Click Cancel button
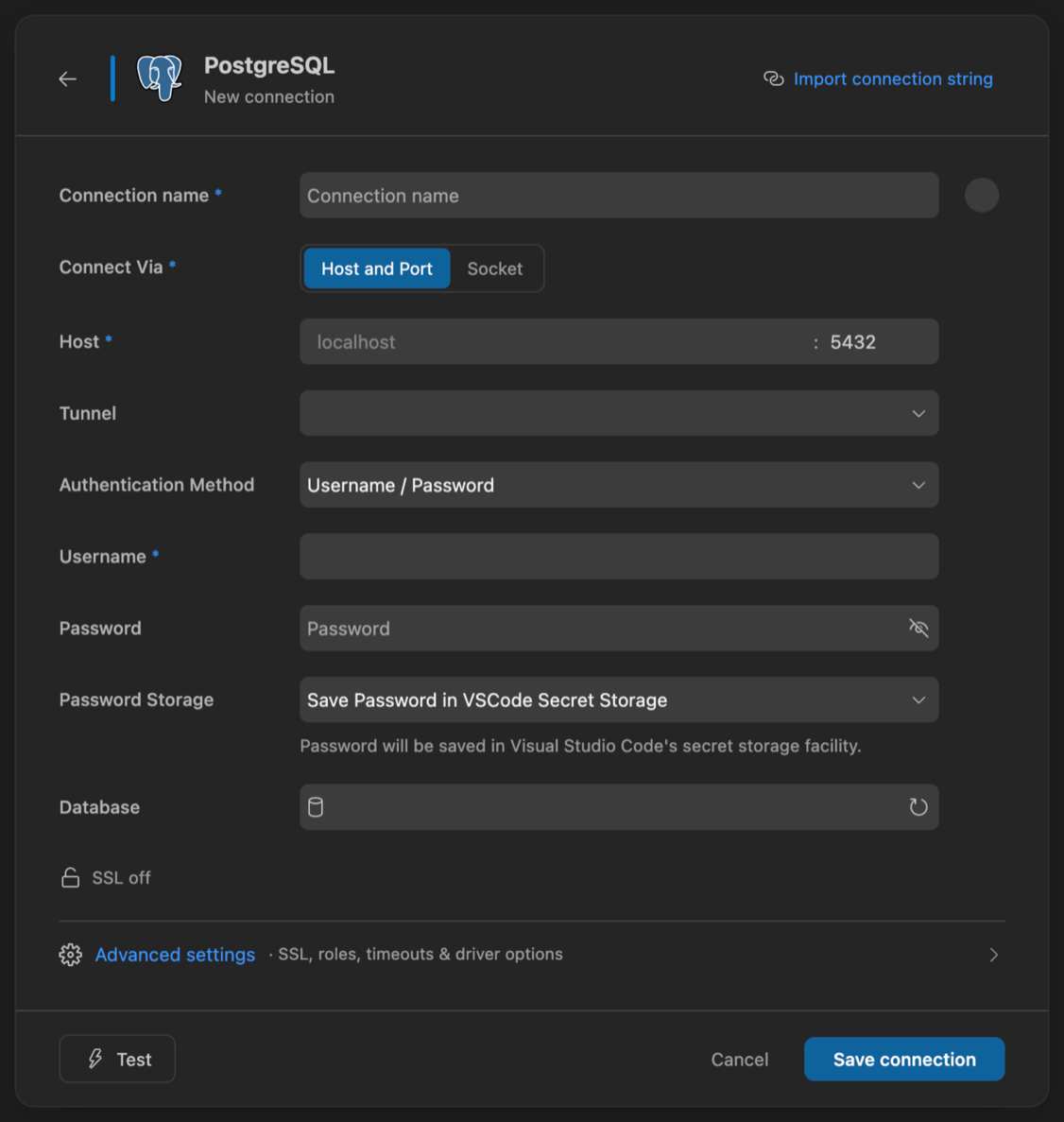 (x=739, y=1059)
